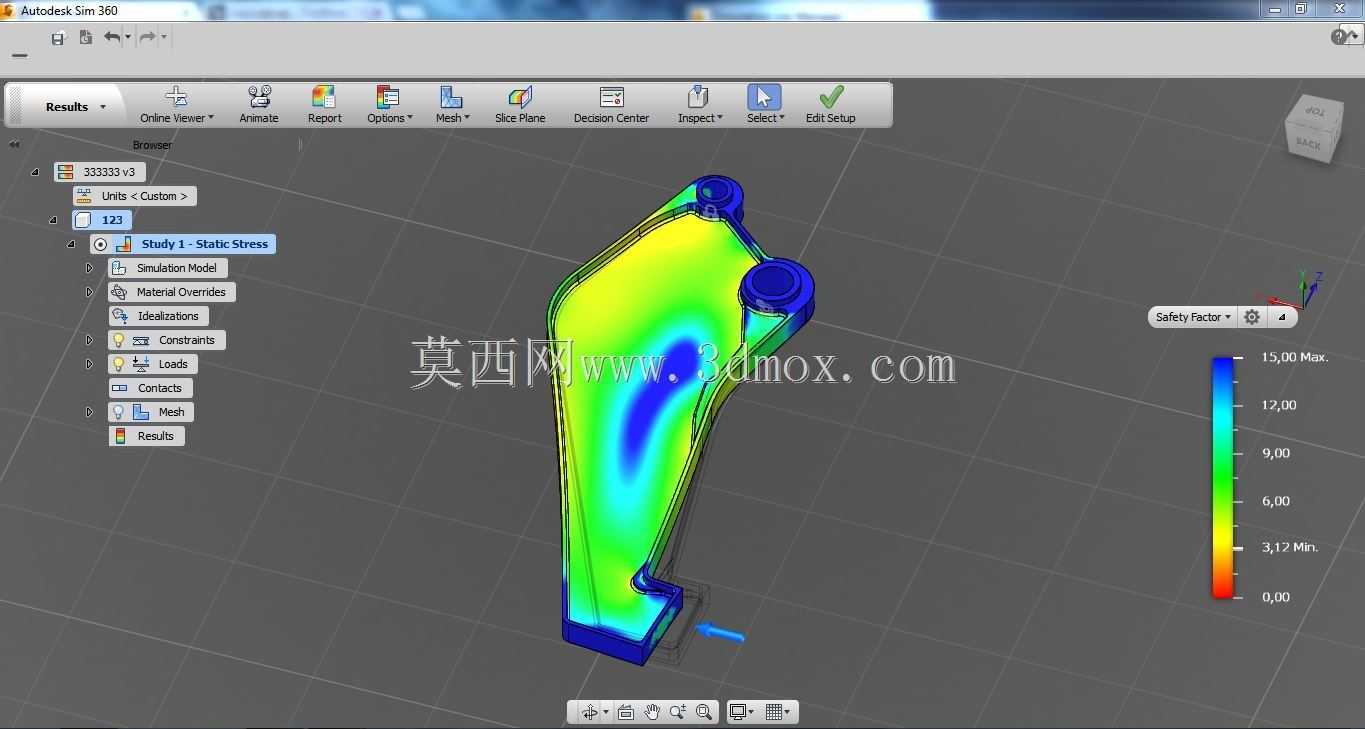Expand the Material Overrides node
The height and width of the screenshot is (729, 1365).
(89, 292)
